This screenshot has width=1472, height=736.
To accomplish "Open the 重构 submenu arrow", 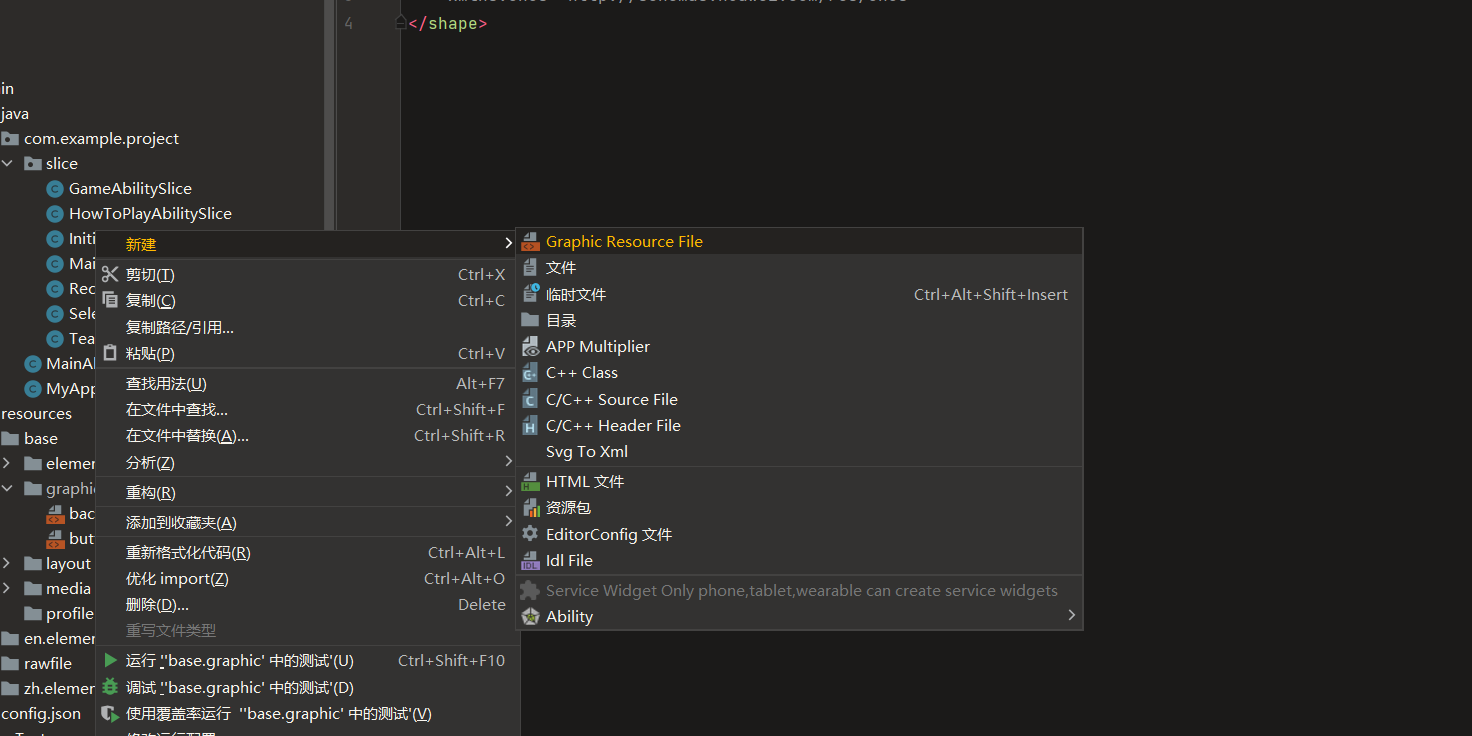I will (508, 492).
